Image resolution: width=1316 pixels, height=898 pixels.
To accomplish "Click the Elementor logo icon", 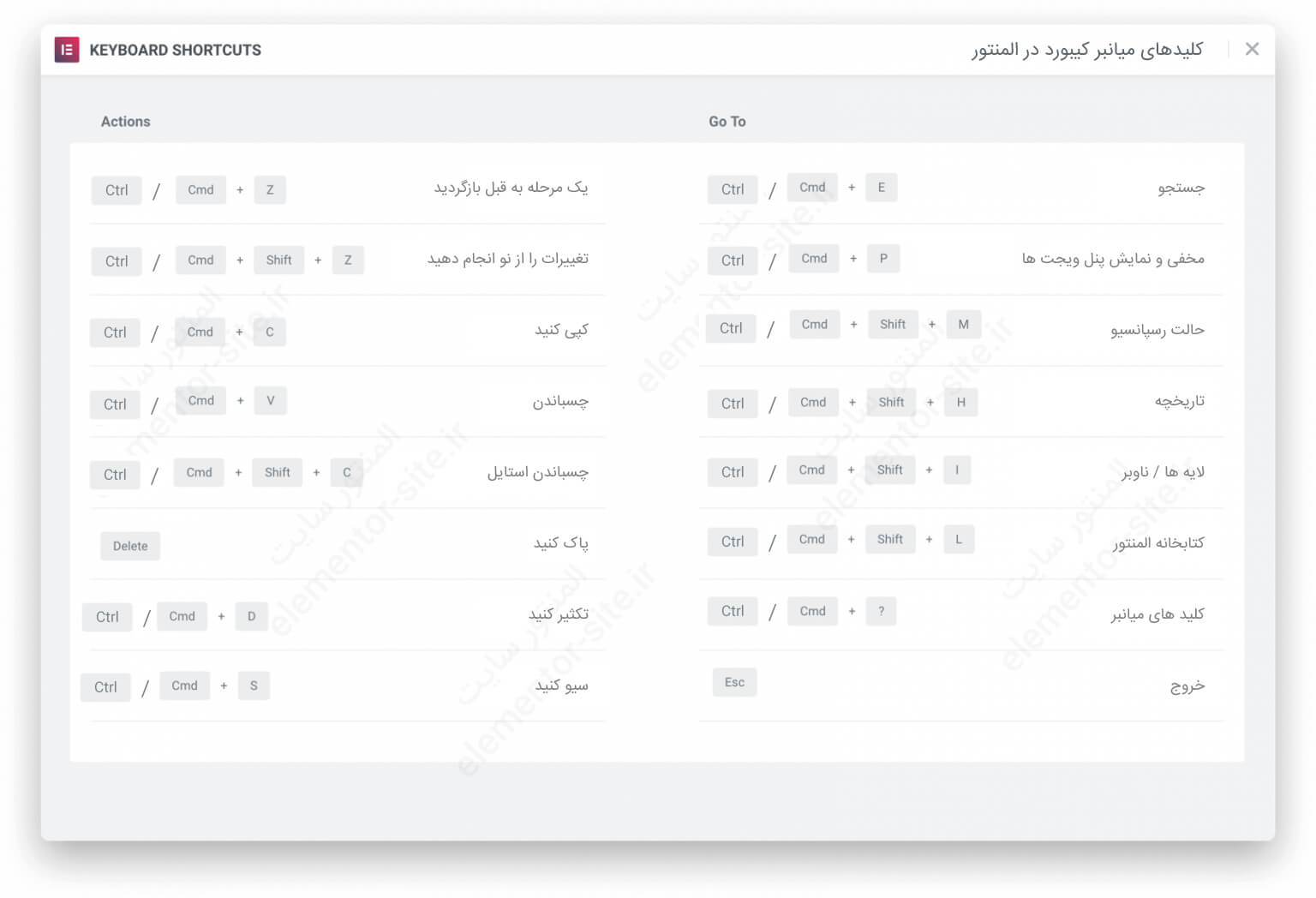I will [67, 50].
